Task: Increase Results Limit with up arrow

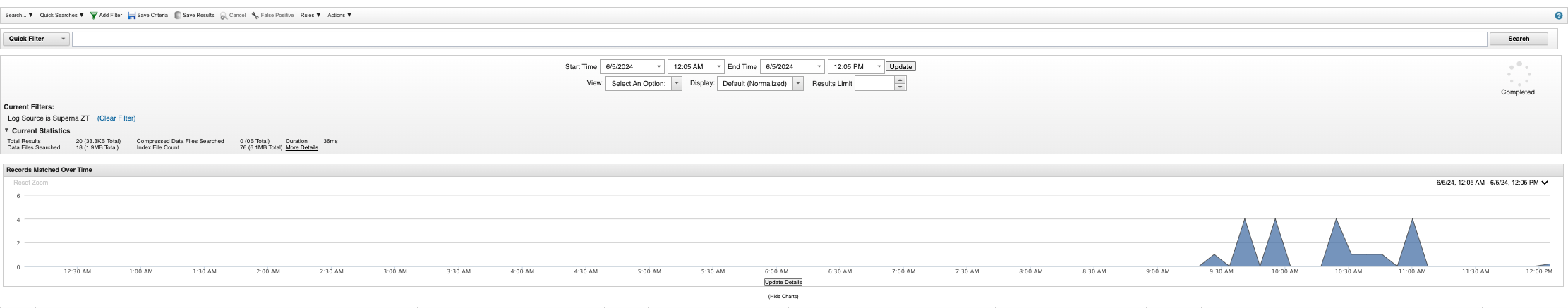Action: [900, 80]
